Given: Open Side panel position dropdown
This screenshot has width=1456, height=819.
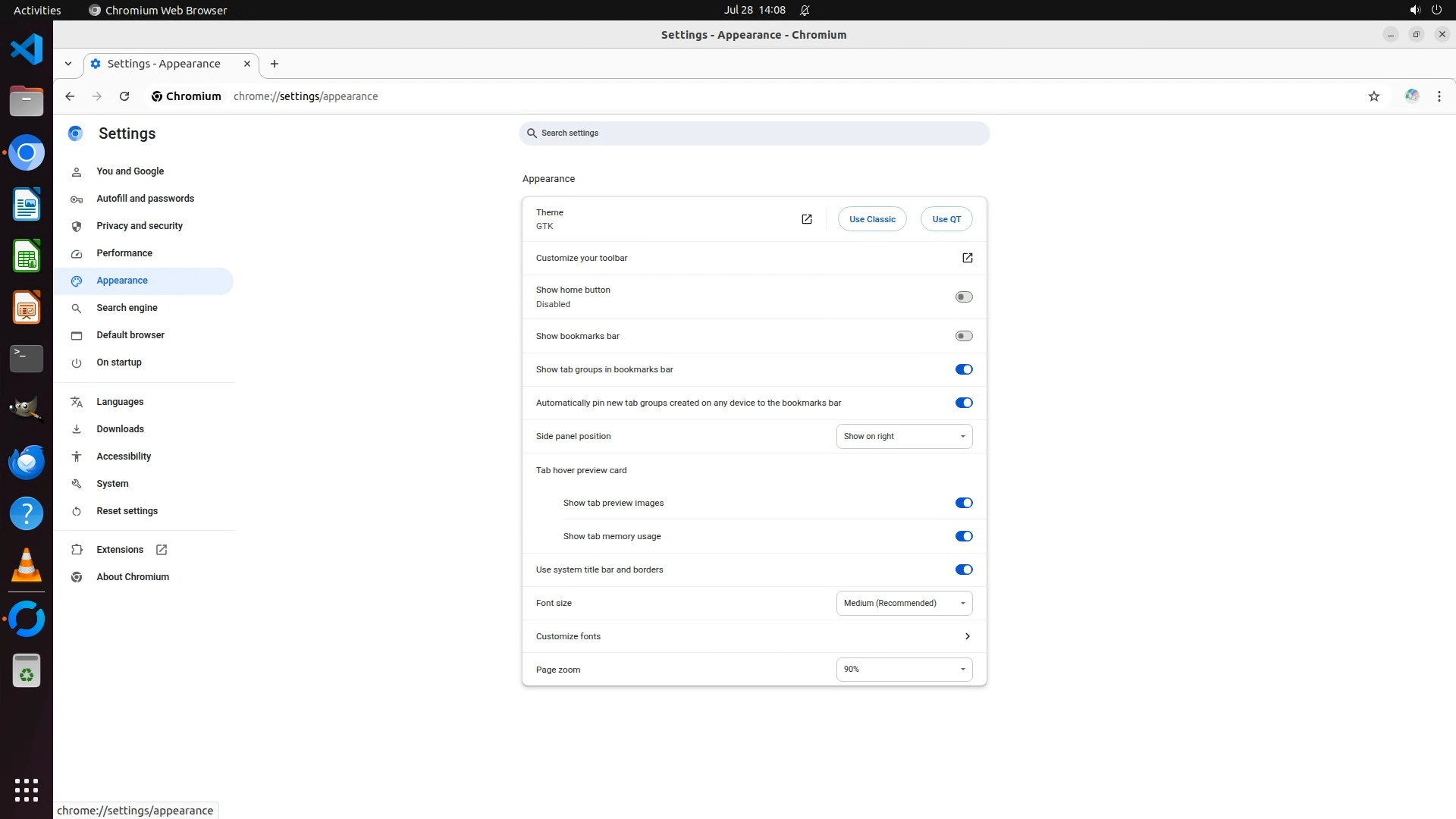Looking at the screenshot, I should click(904, 436).
